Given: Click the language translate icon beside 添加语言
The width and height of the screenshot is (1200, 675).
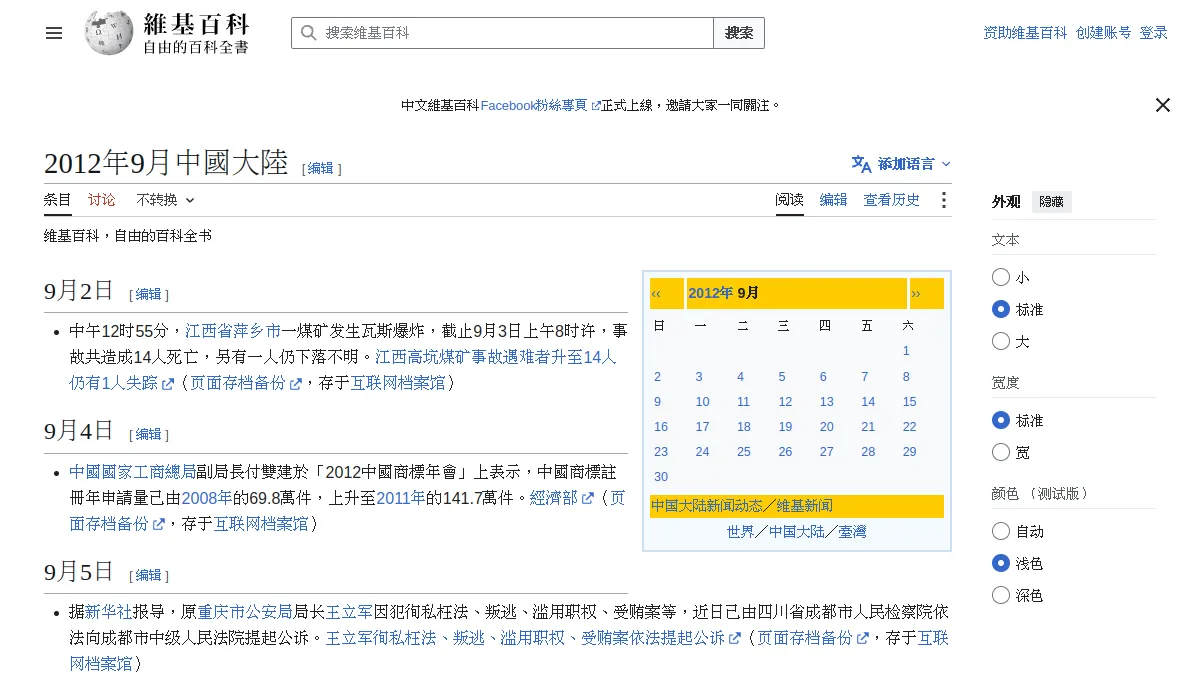Looking at the screenshot, I should point(861,164).
